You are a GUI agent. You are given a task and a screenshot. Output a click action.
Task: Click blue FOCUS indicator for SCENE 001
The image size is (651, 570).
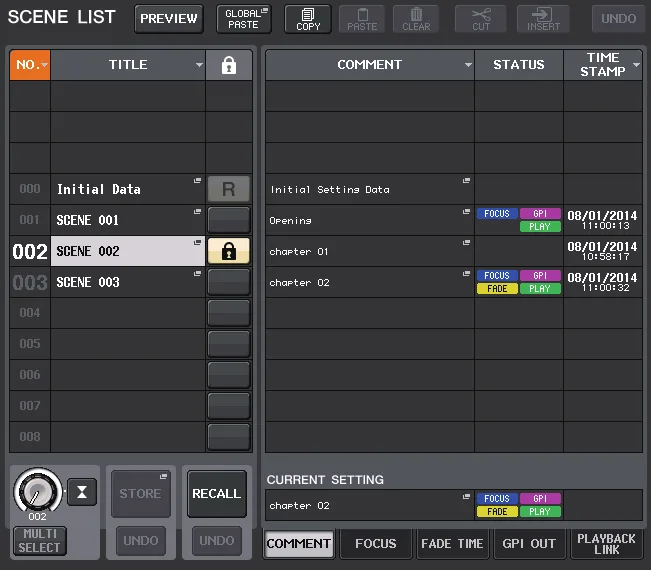(x=497, y=214)
